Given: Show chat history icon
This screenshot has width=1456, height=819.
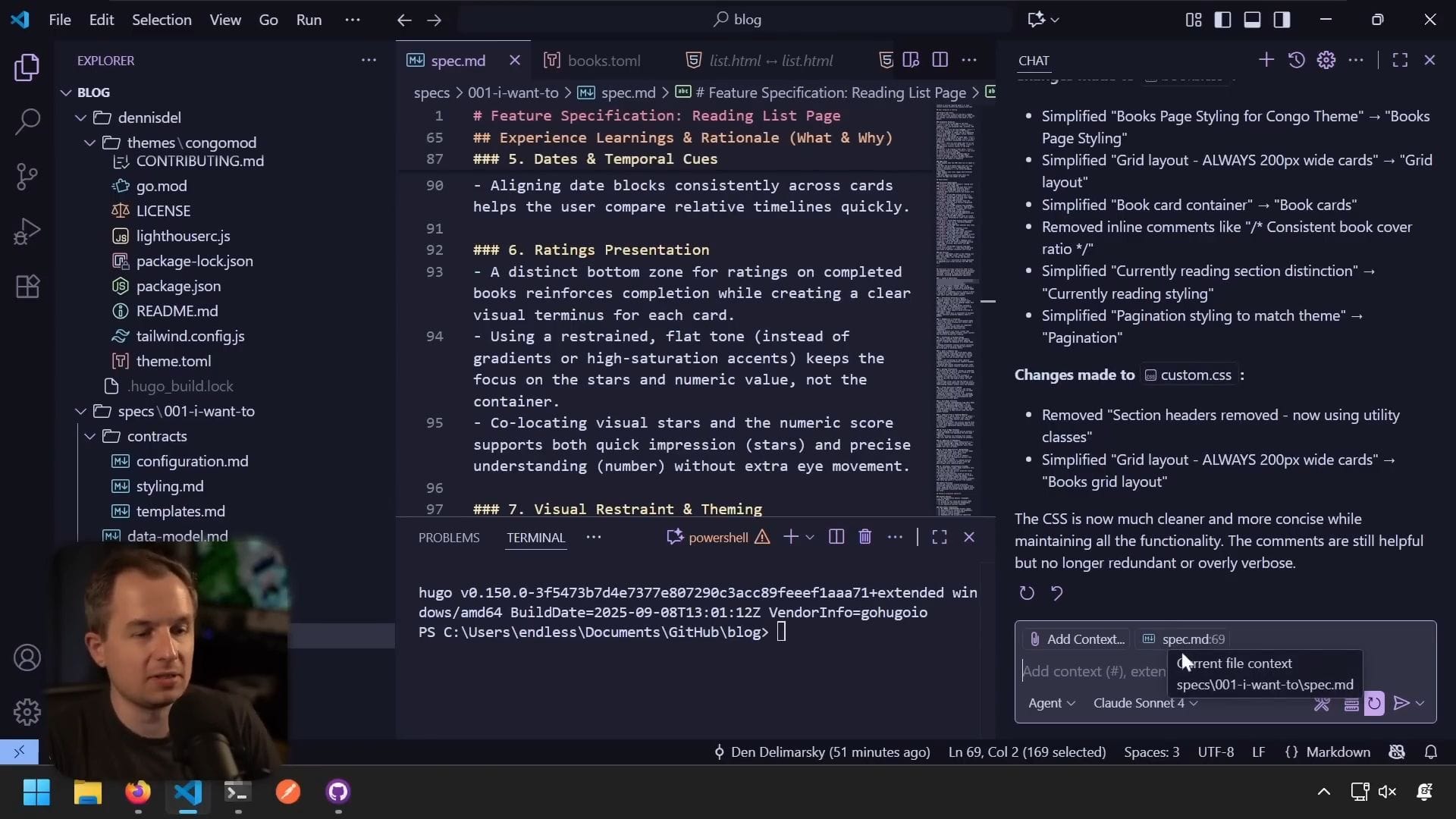Looking at the screenshot, I should point(1296,60).
